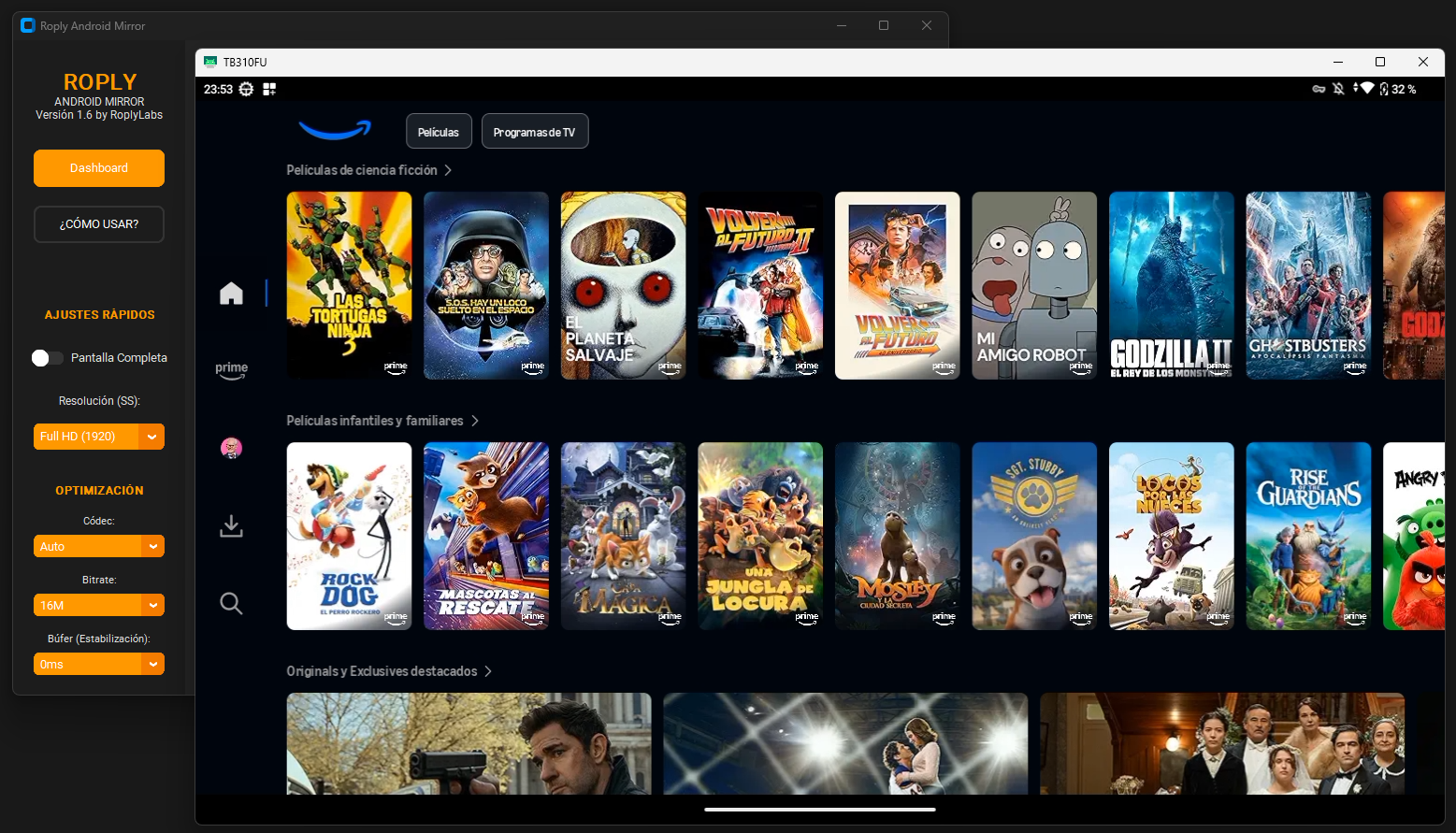Maximize the TB310FU window

tap(1379, 62)
